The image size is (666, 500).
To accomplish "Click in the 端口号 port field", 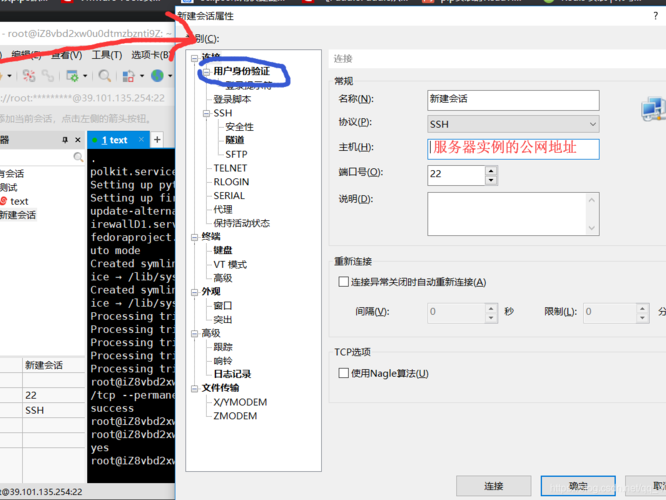I will click(x=456, y=175).
